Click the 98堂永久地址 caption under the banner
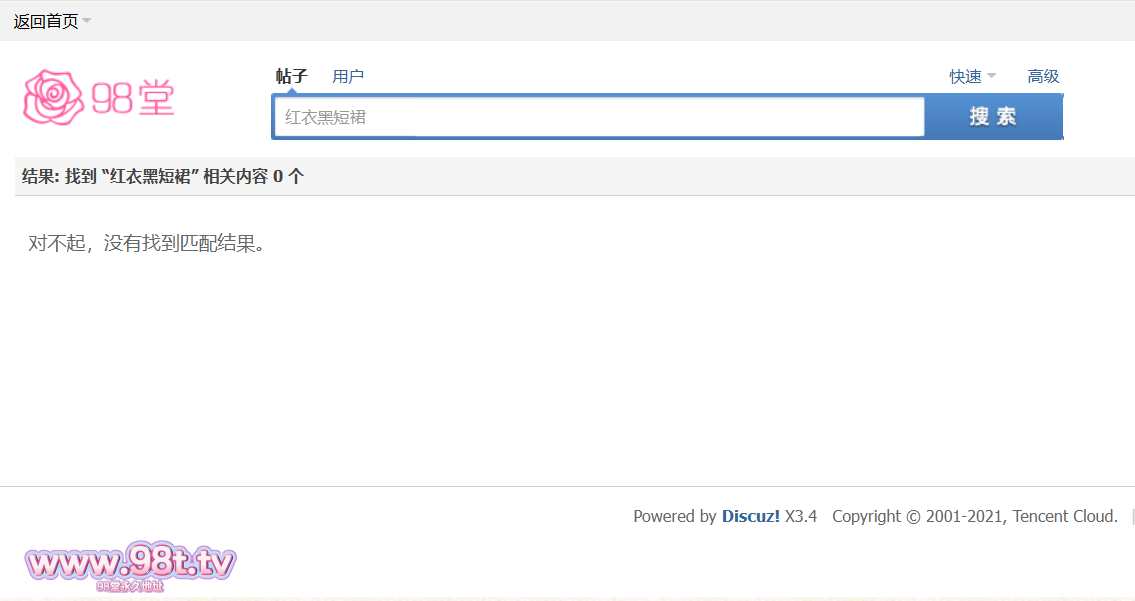 click(x=130, y=586)
